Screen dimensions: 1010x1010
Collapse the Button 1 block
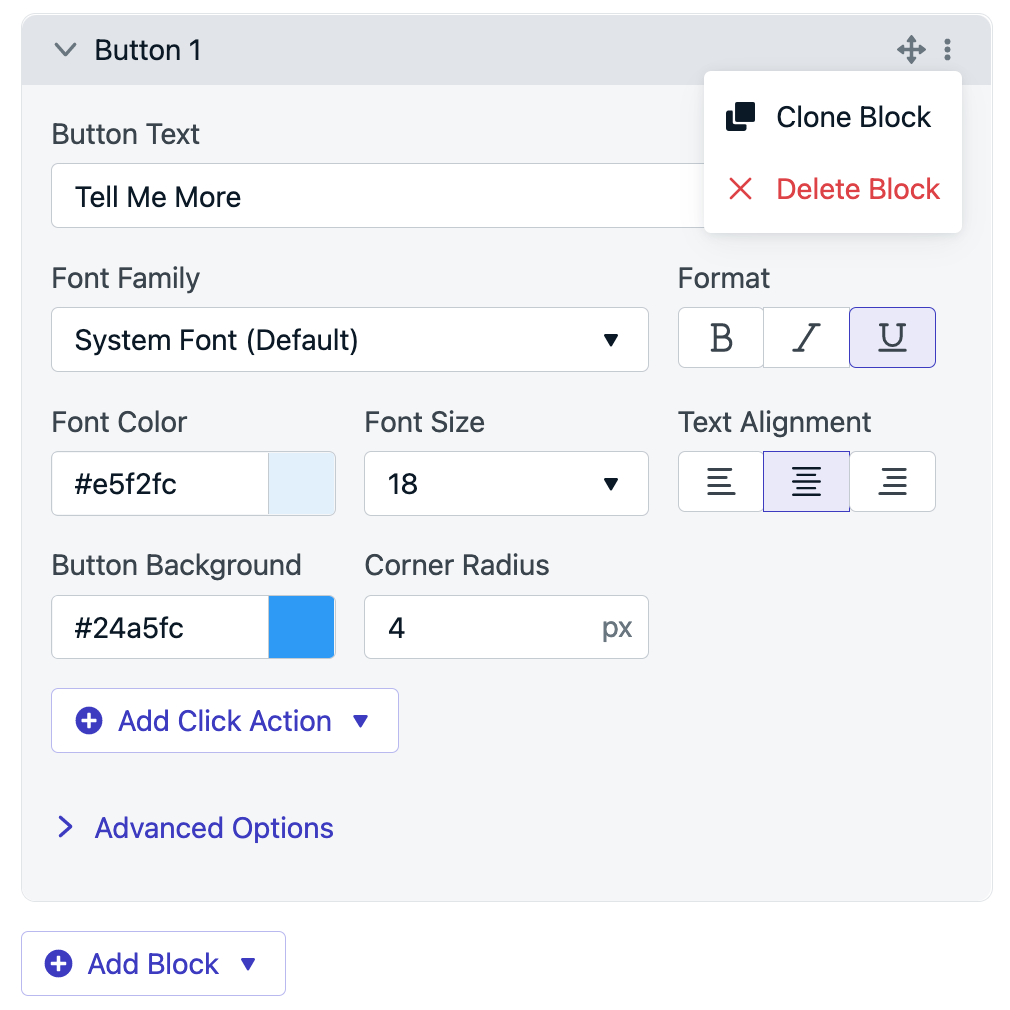tap(65, 50)
